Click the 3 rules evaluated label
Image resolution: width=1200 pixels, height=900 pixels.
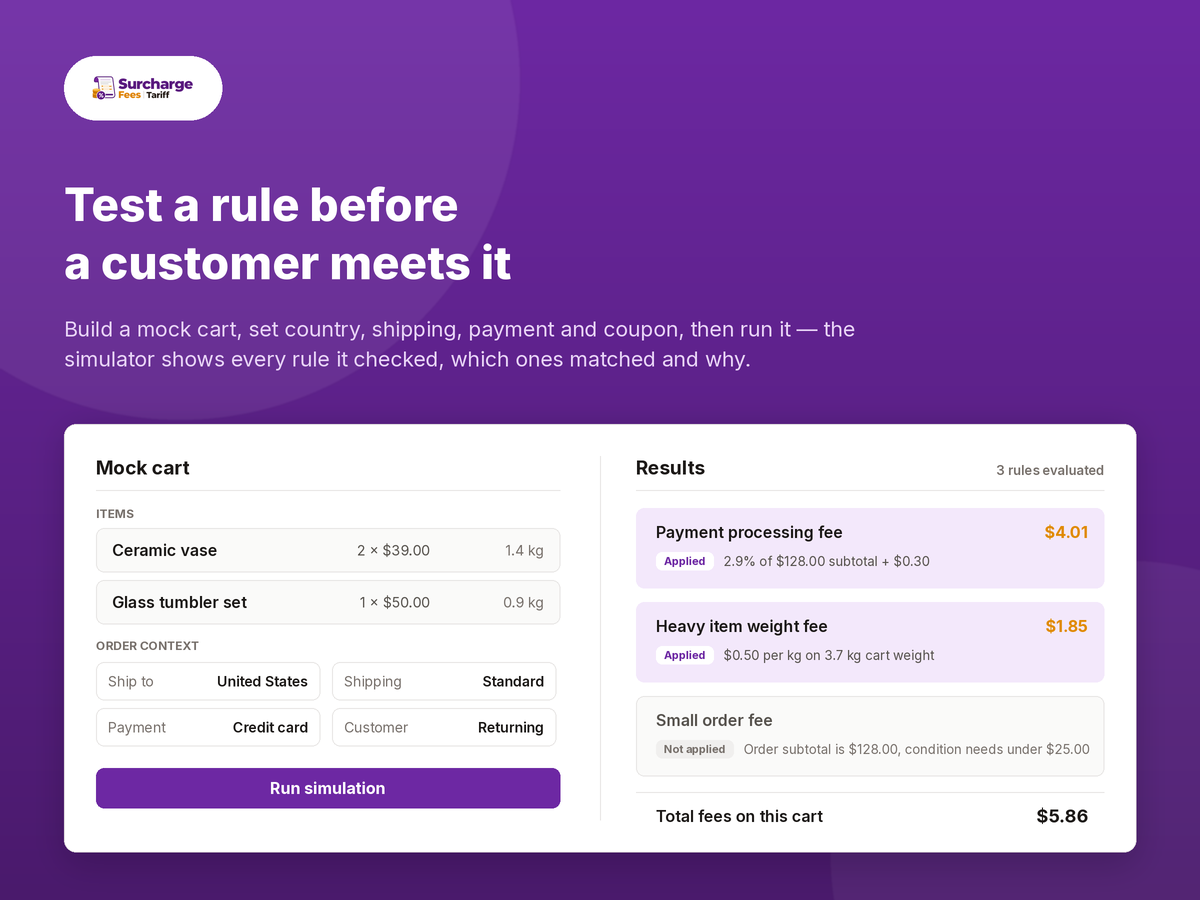[x=1050, y=470]
